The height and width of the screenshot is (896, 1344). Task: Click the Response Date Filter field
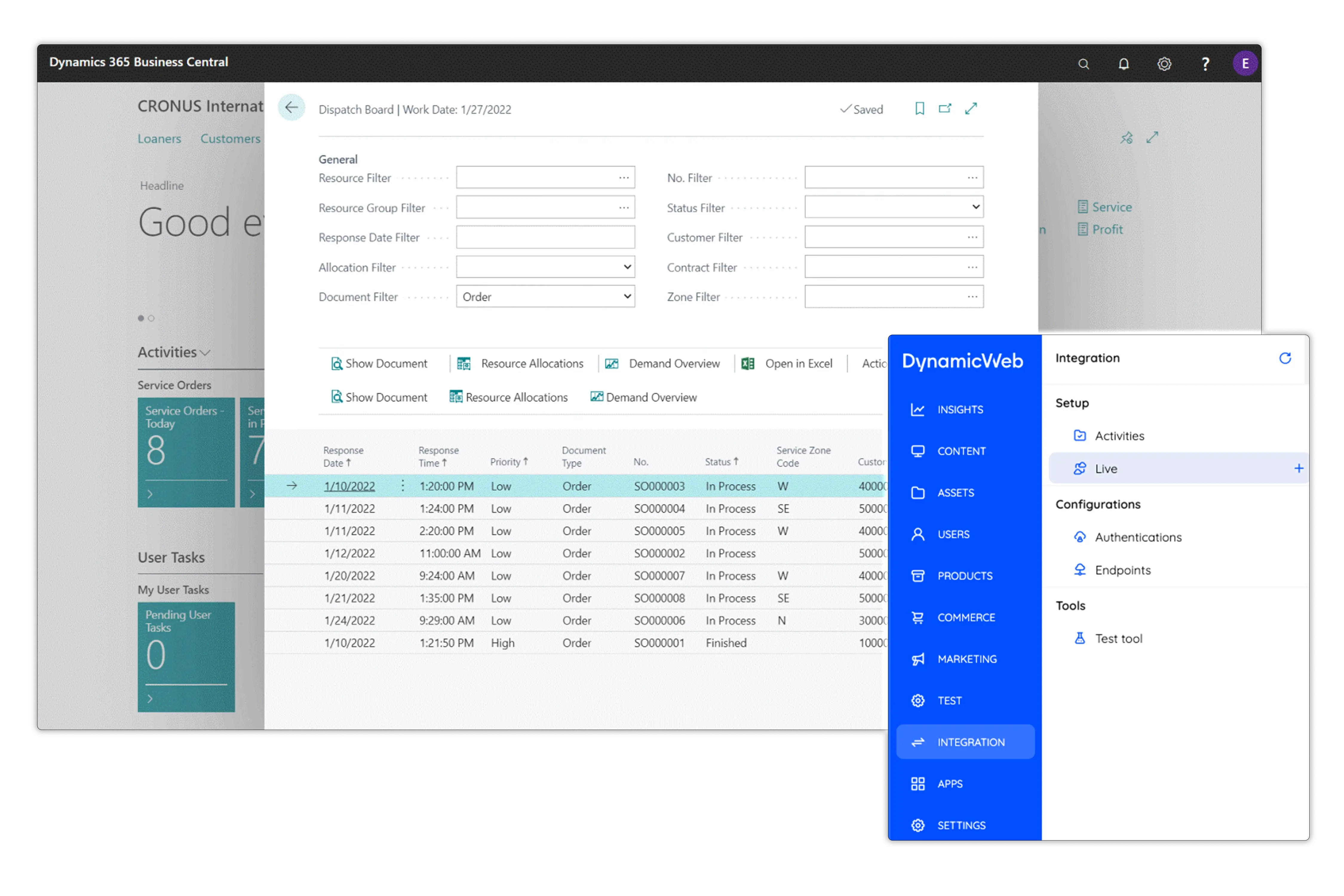545,237
